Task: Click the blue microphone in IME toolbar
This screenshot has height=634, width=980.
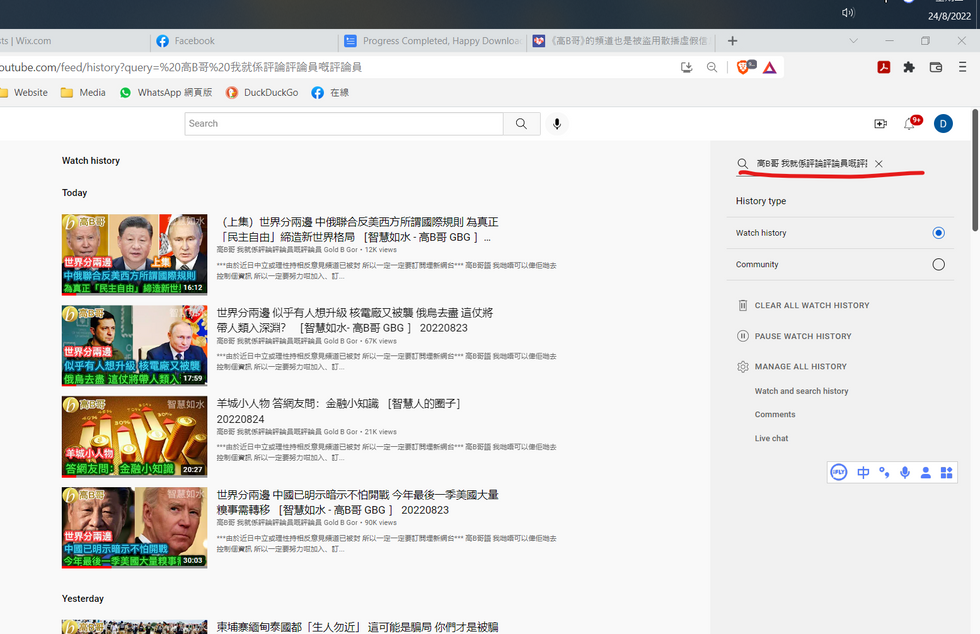Action: coord(905,473)
